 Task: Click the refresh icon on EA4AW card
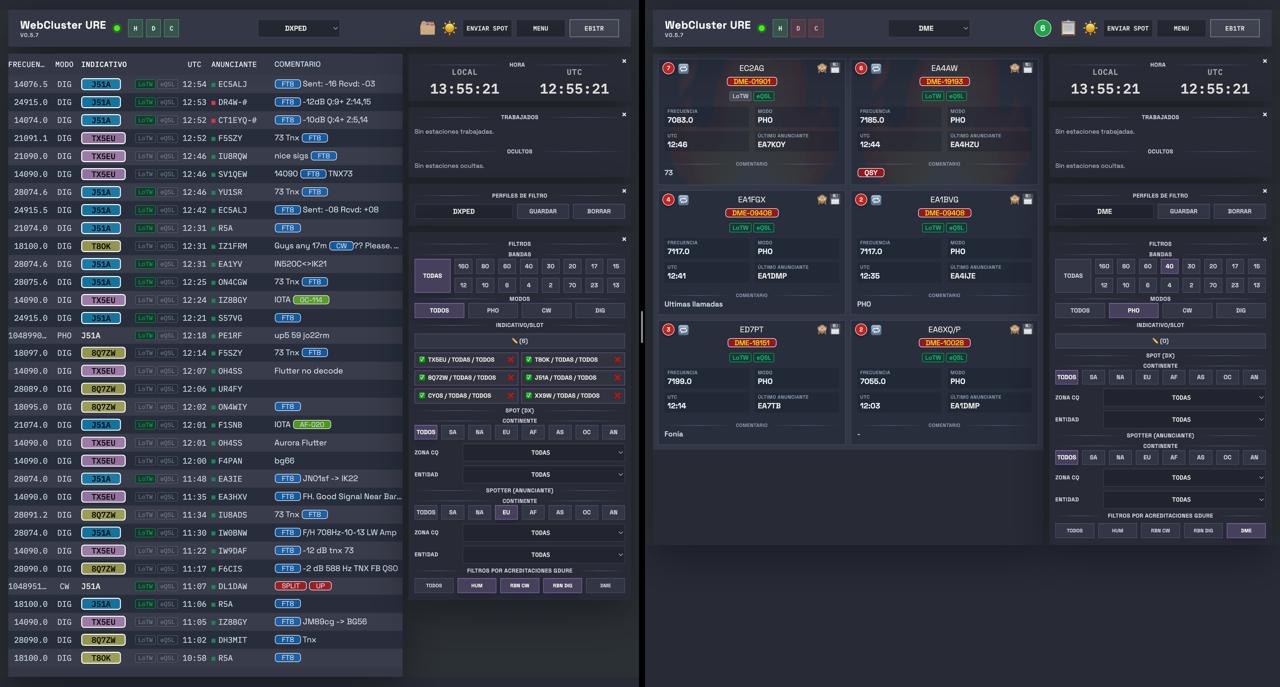(x=876, y=68)
